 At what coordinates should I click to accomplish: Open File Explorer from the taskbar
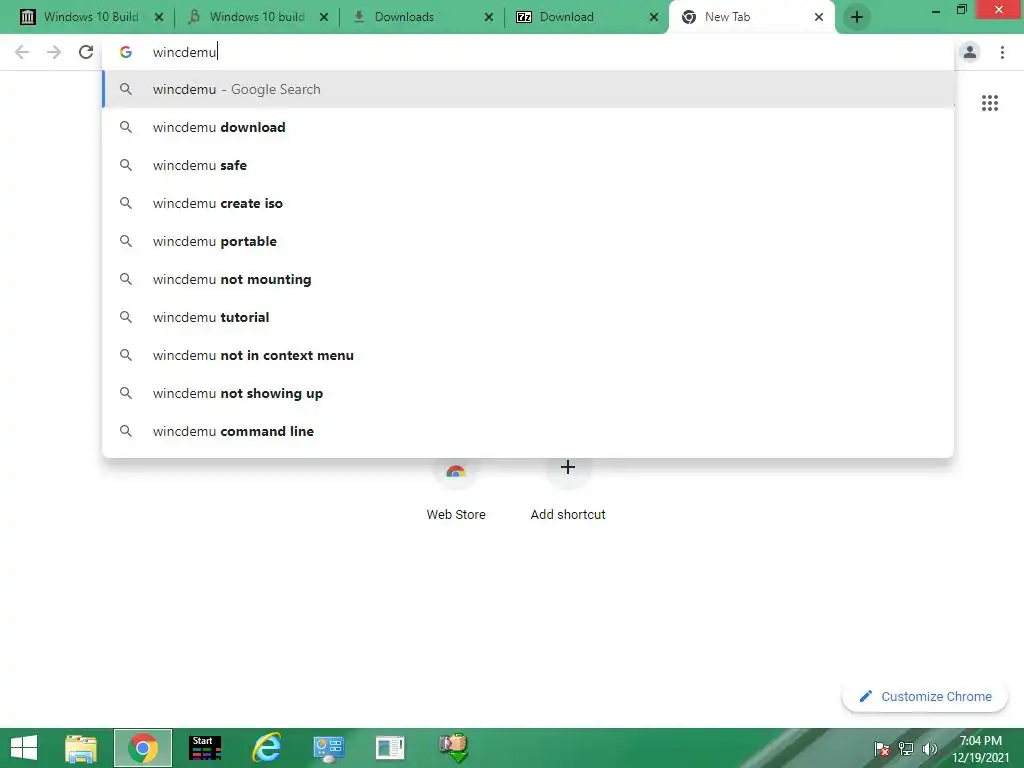coord(81,748)
